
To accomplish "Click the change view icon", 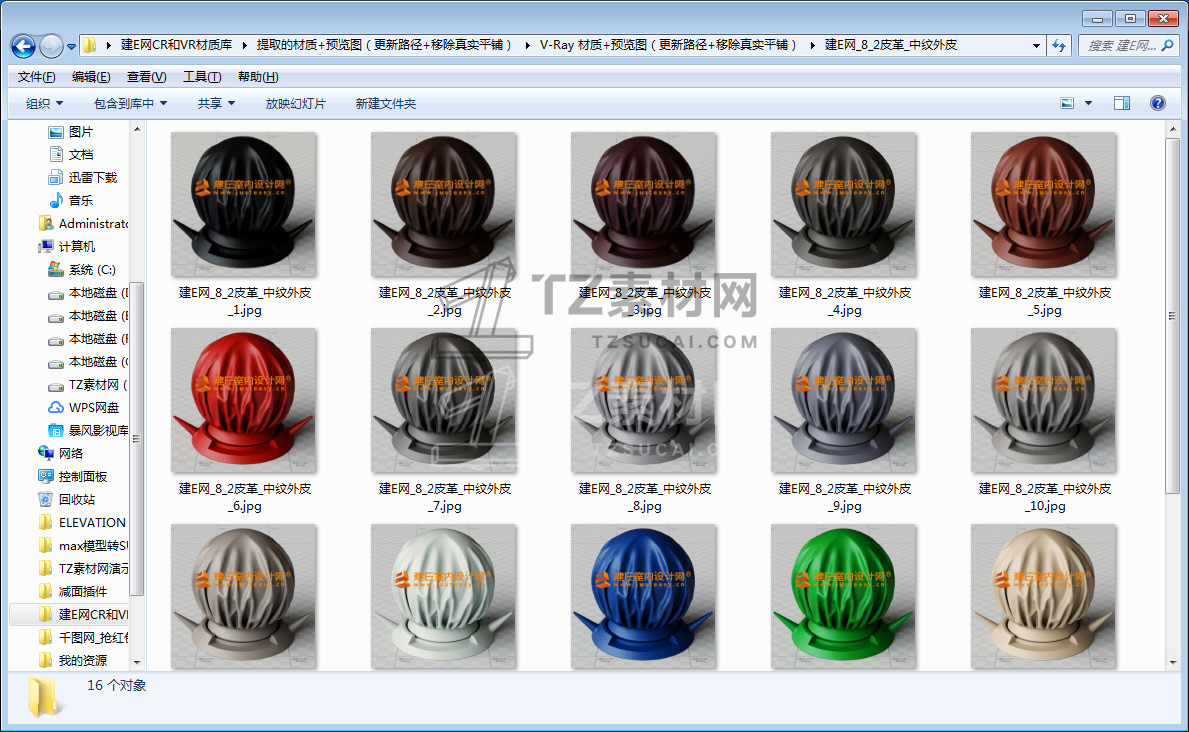I will (1067, 103).
